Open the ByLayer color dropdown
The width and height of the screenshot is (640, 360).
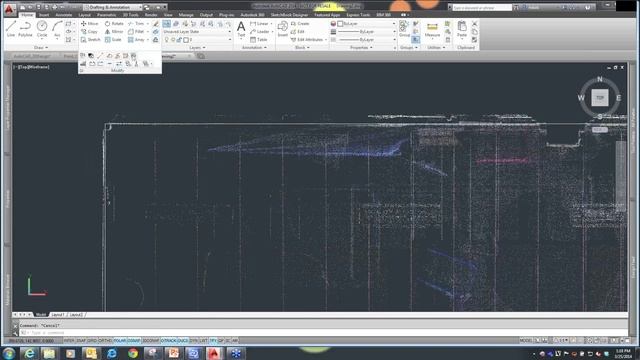click(366, 24)
